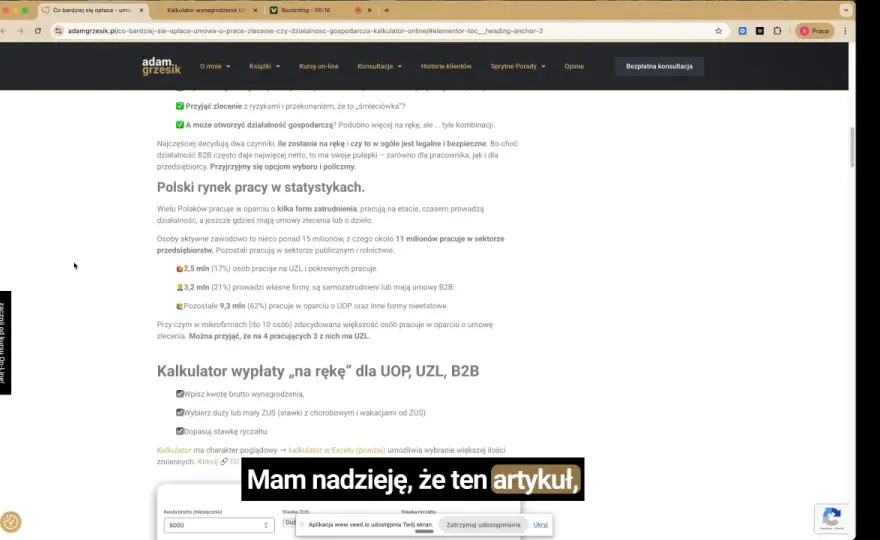Open 'Kursy on-line' menu item

pyautogui.click(x=318, y=66)
